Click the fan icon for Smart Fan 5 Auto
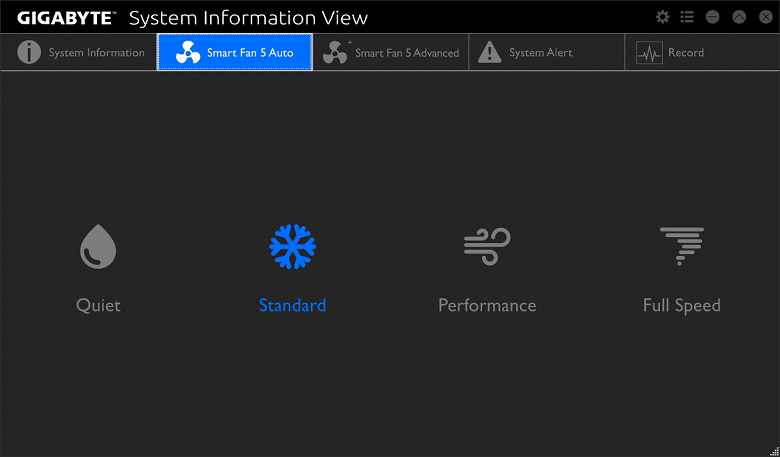Image resolution: width=780 pixels, height=457 pixels. (188, 53)
